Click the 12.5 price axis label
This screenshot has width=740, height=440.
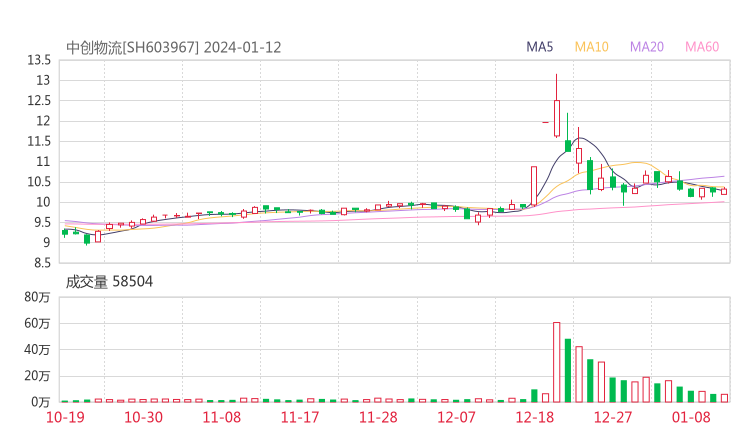pos(39,101)
